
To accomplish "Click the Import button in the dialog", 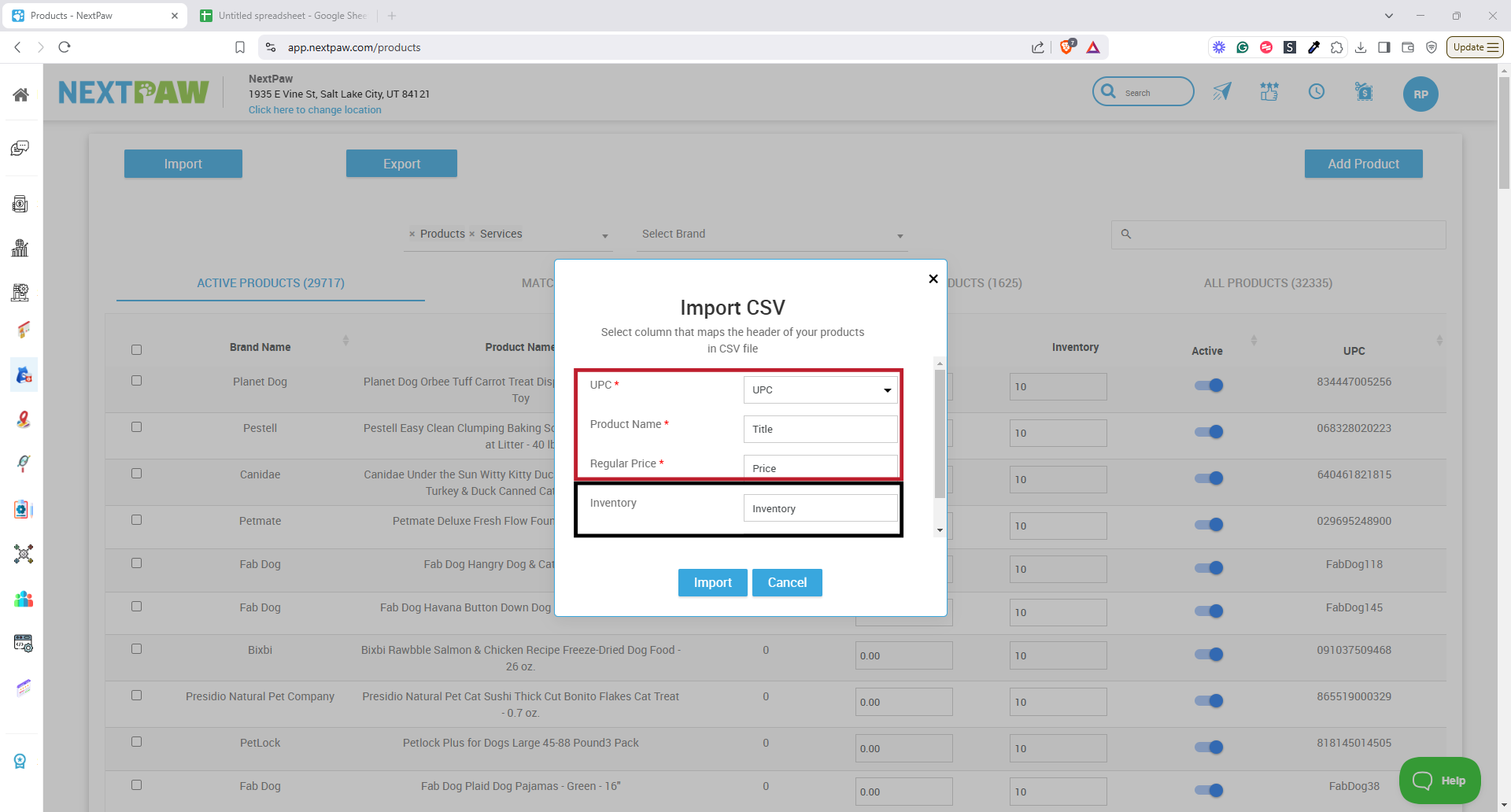I will [x=712, y=582].
